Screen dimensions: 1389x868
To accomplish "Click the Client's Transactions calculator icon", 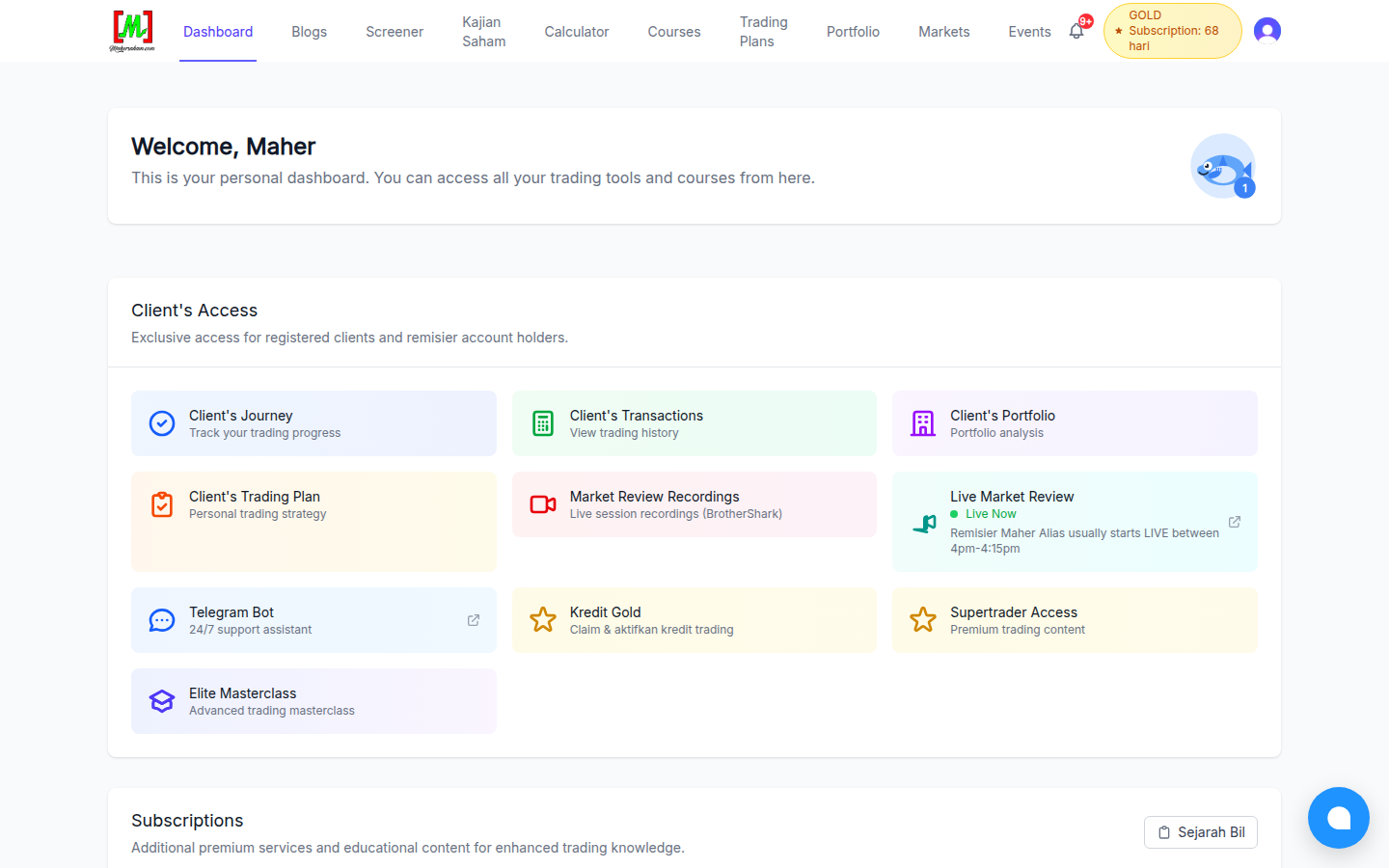I will (x=543, y=423).
